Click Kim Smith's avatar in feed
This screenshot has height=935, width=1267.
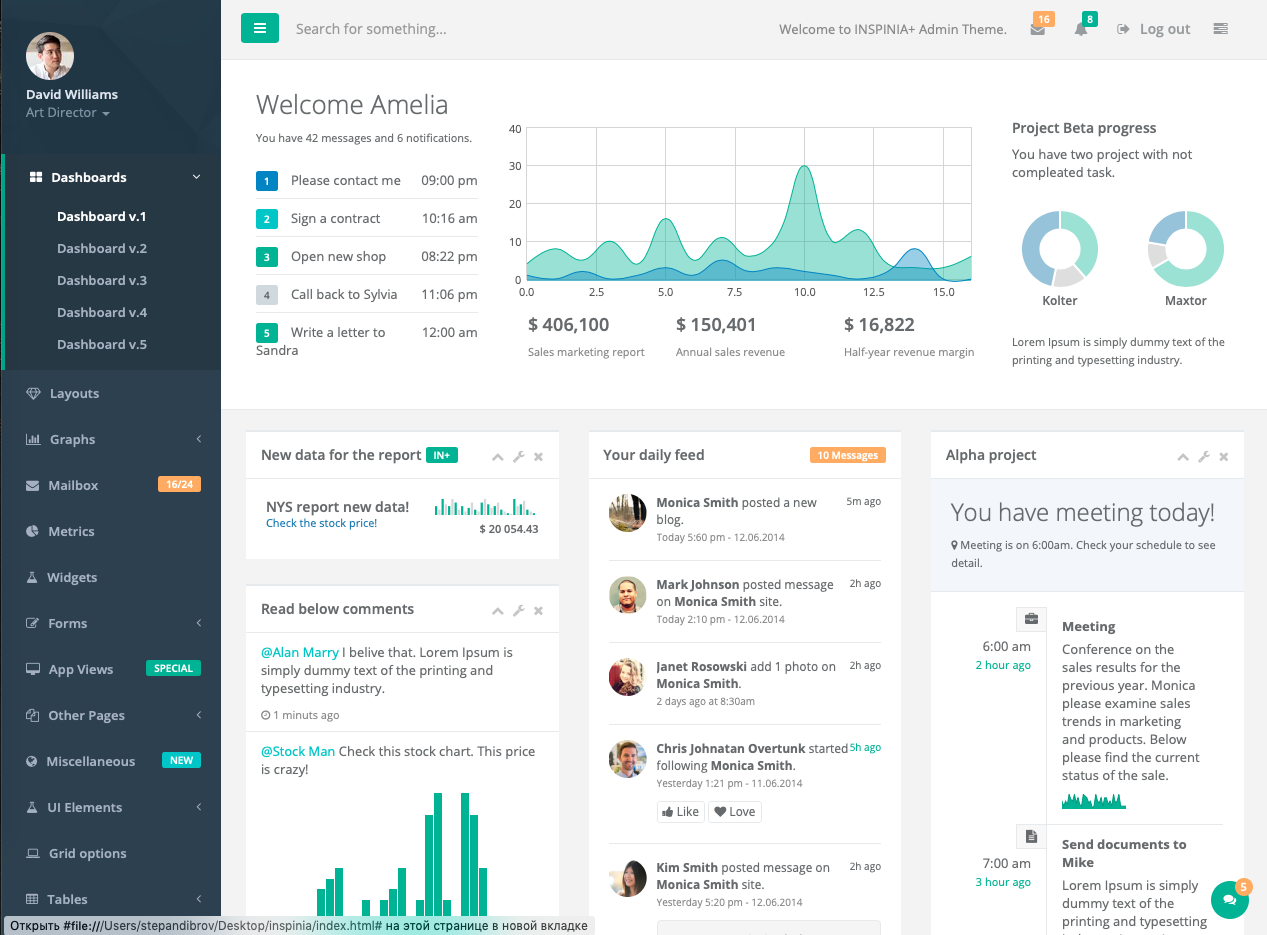pyautogui.click(x=627, y=878)
